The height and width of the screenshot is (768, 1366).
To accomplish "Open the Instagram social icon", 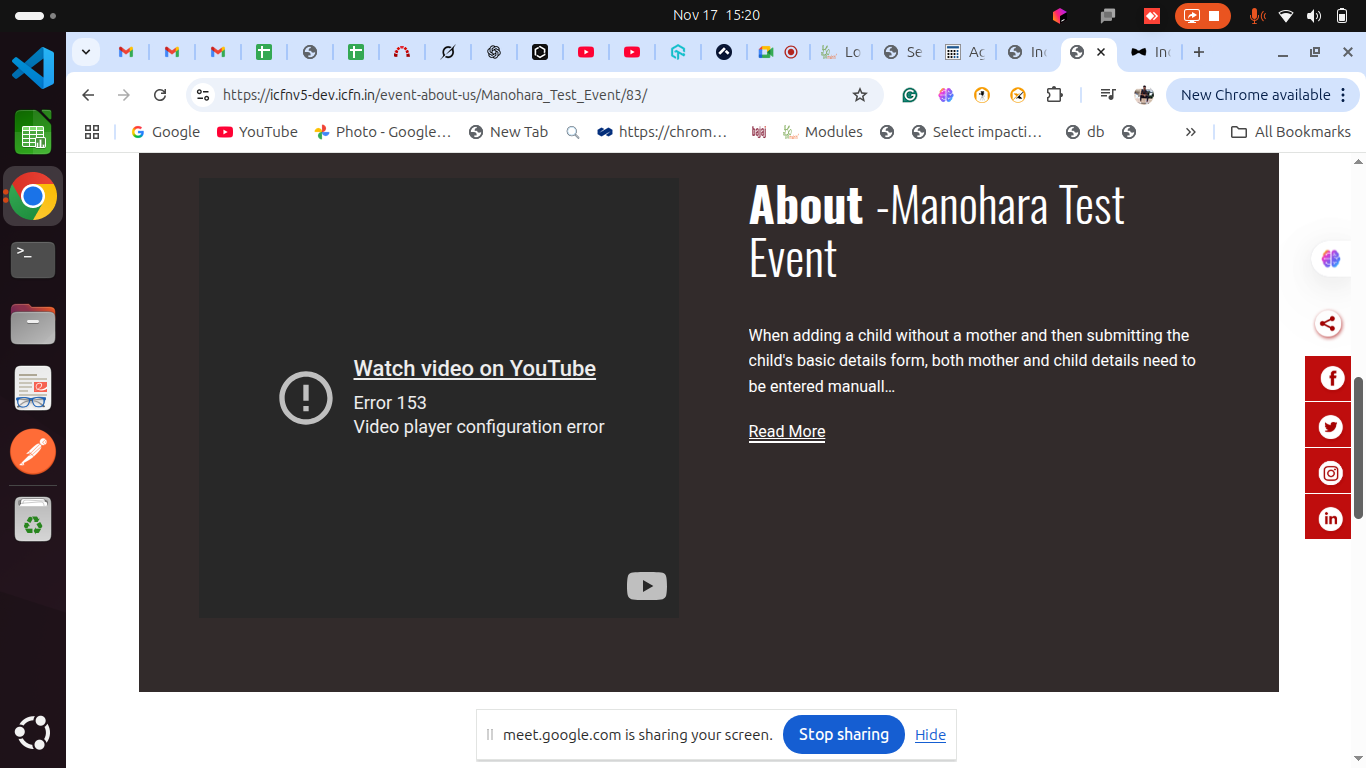I will [1330, 473].
